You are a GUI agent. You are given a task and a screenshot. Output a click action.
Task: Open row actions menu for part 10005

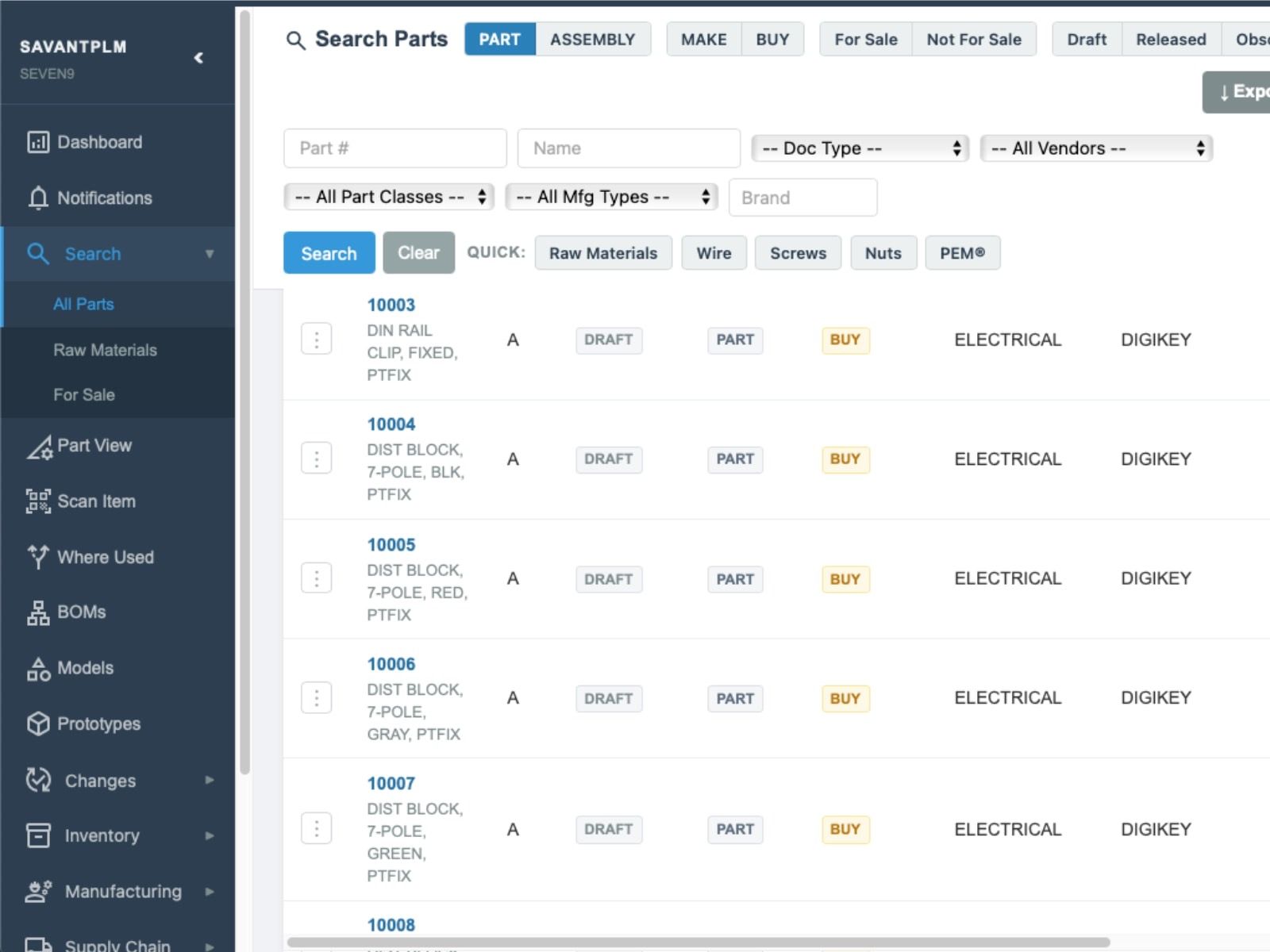pyautogui.click(x=317, y=578)
